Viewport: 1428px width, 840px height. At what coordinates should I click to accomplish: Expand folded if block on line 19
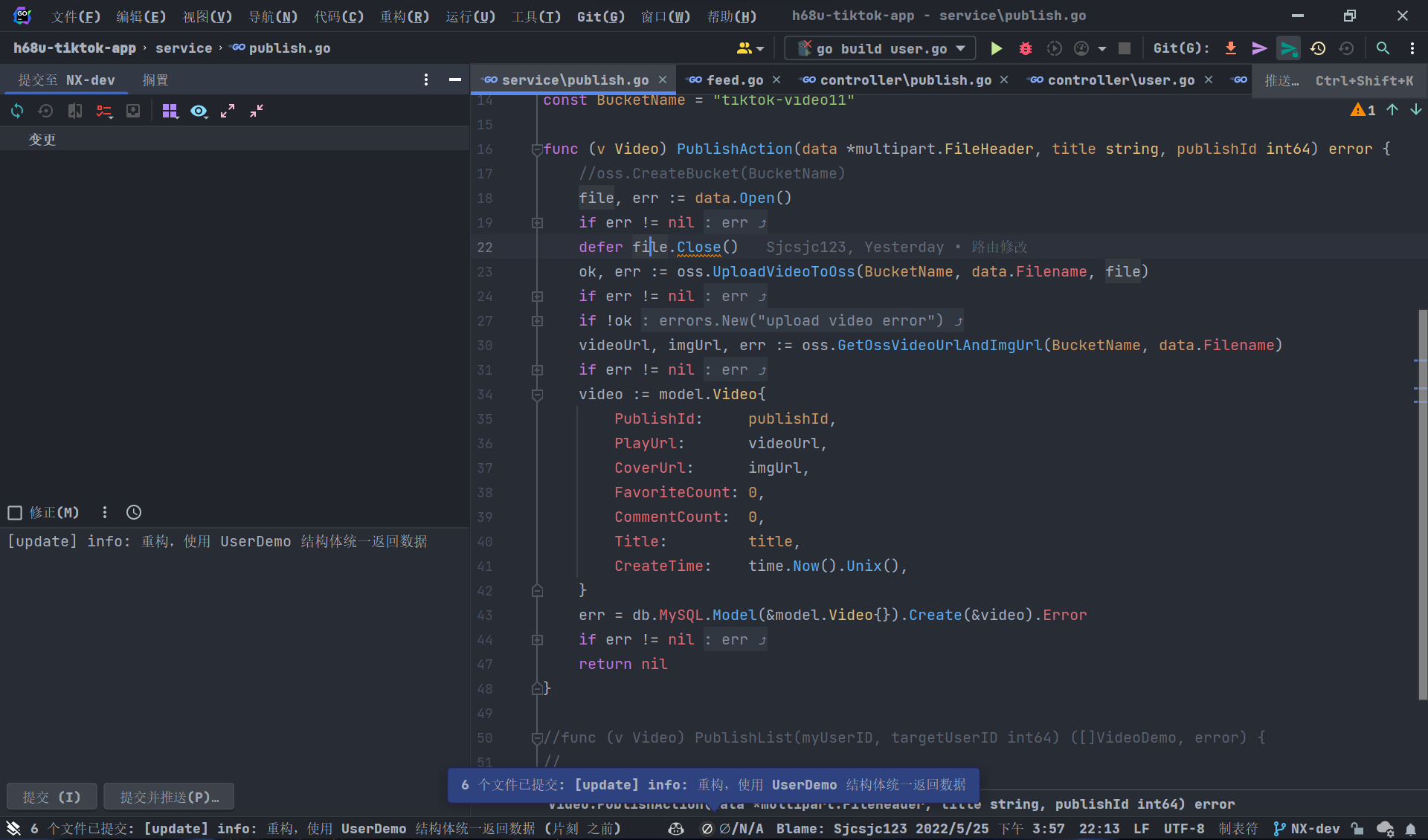tap(537, 223)
